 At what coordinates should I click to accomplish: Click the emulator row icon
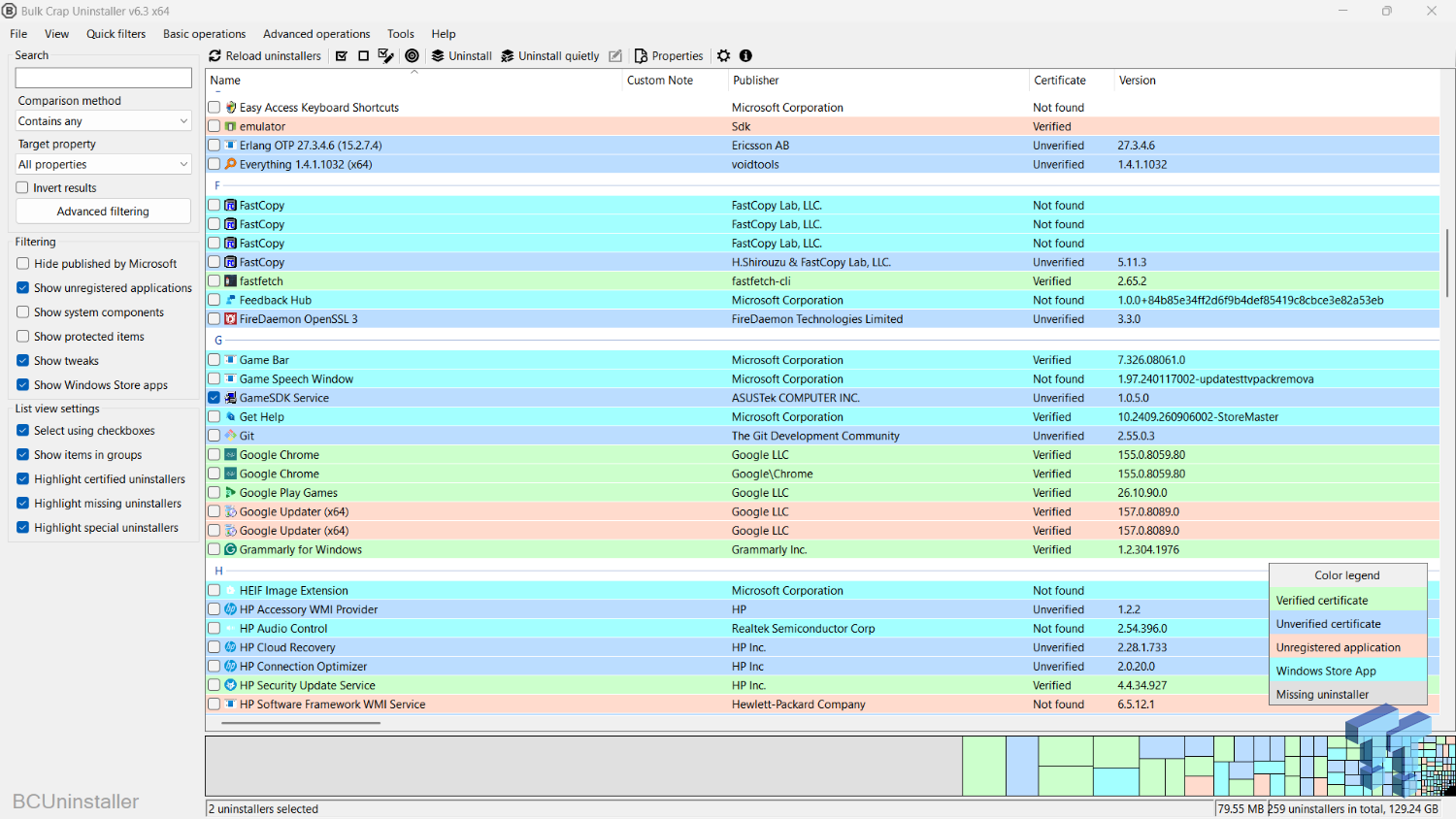pyautogui.click(x=231, y=126)
